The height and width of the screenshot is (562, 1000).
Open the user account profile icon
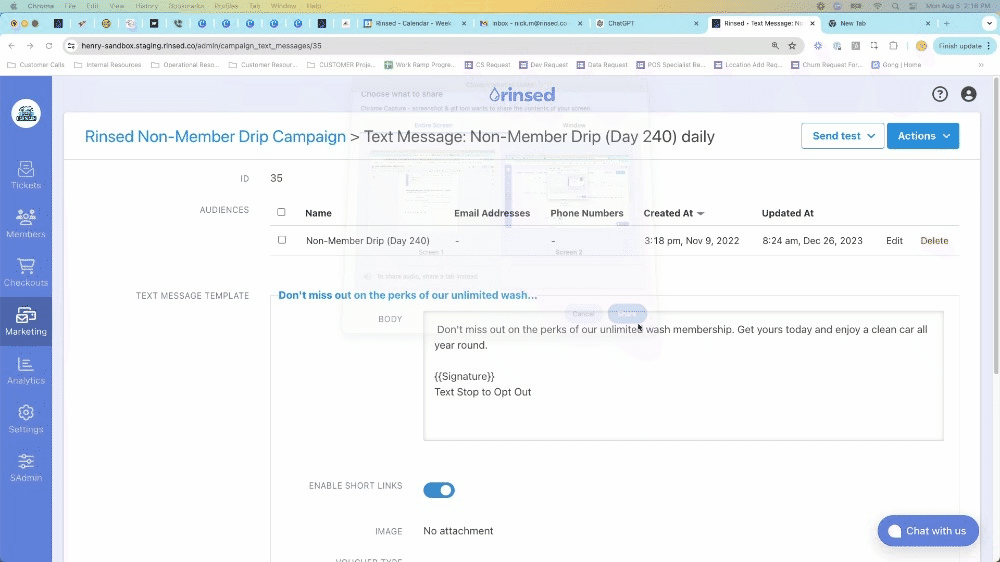point(968,94)
